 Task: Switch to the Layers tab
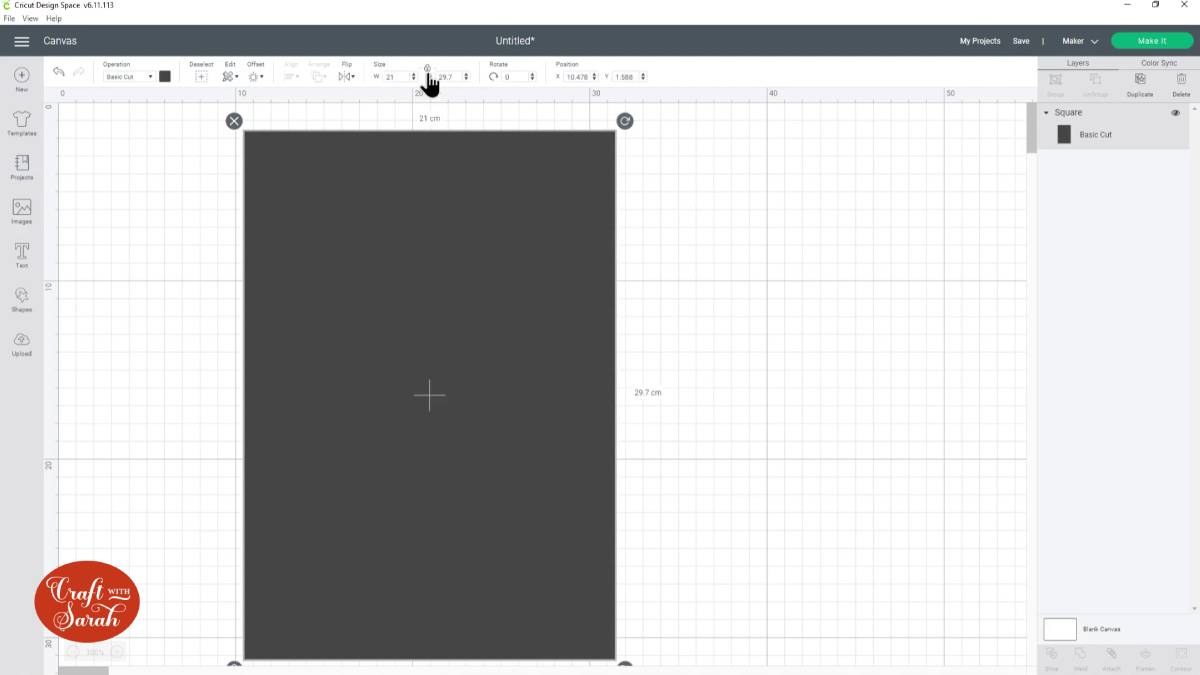click(1078, 63)
